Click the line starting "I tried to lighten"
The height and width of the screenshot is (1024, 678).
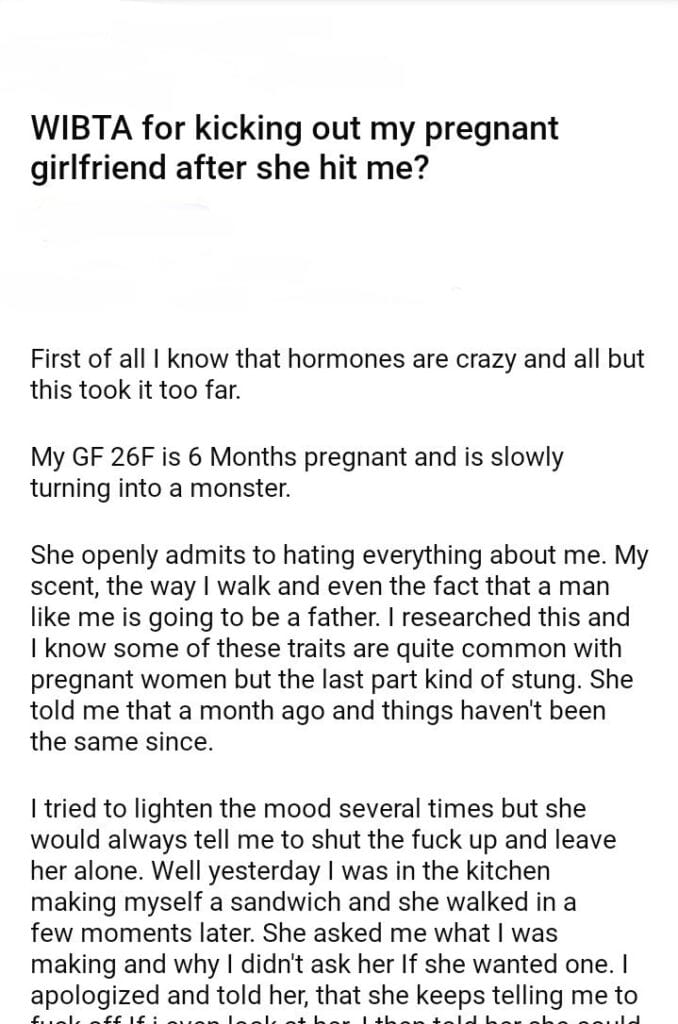(x=308, y=808)
